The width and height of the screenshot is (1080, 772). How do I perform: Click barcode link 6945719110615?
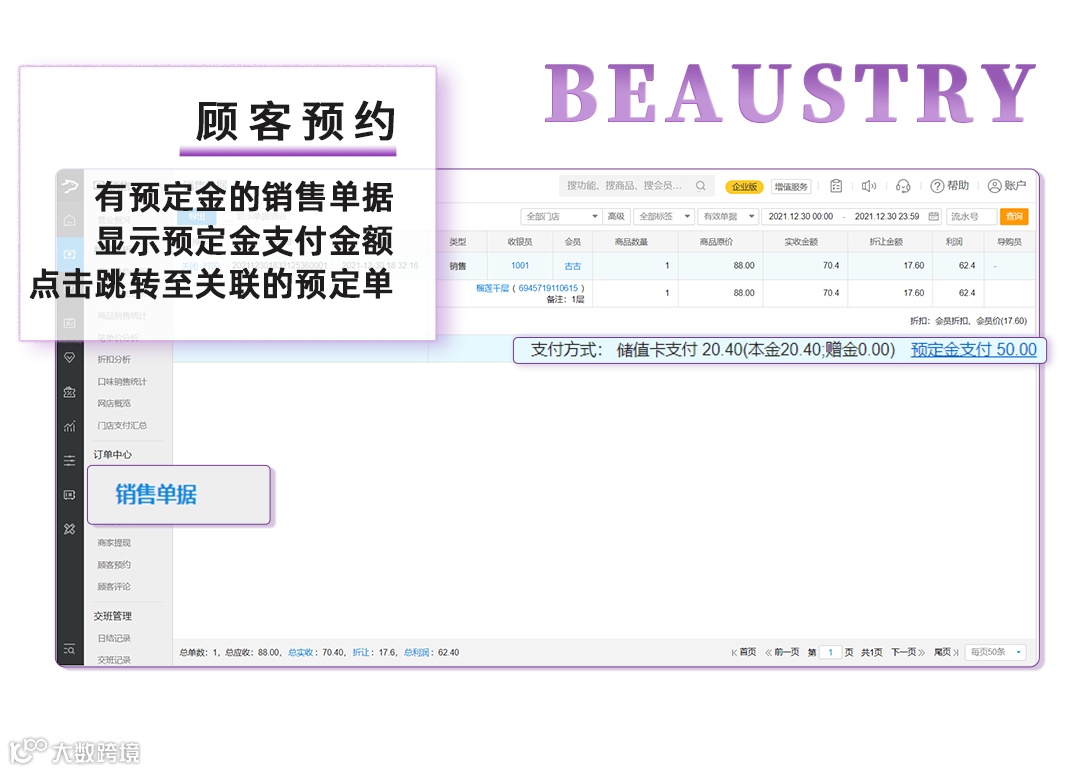click(x=548, y=288)
